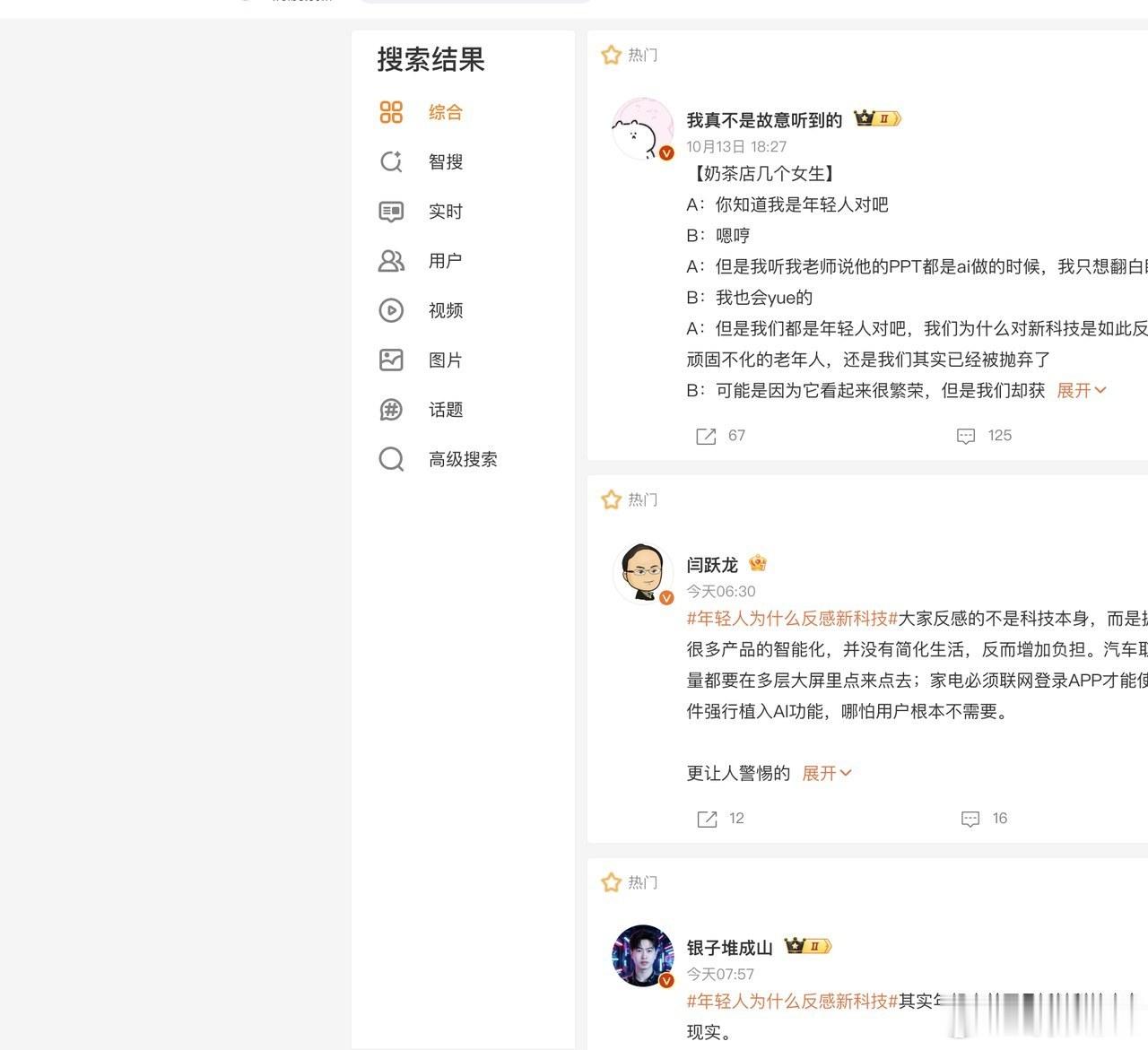Click the heading text 搜索结果
1148x1050 pixels.
pyautogui.click(x=430, y=59)
